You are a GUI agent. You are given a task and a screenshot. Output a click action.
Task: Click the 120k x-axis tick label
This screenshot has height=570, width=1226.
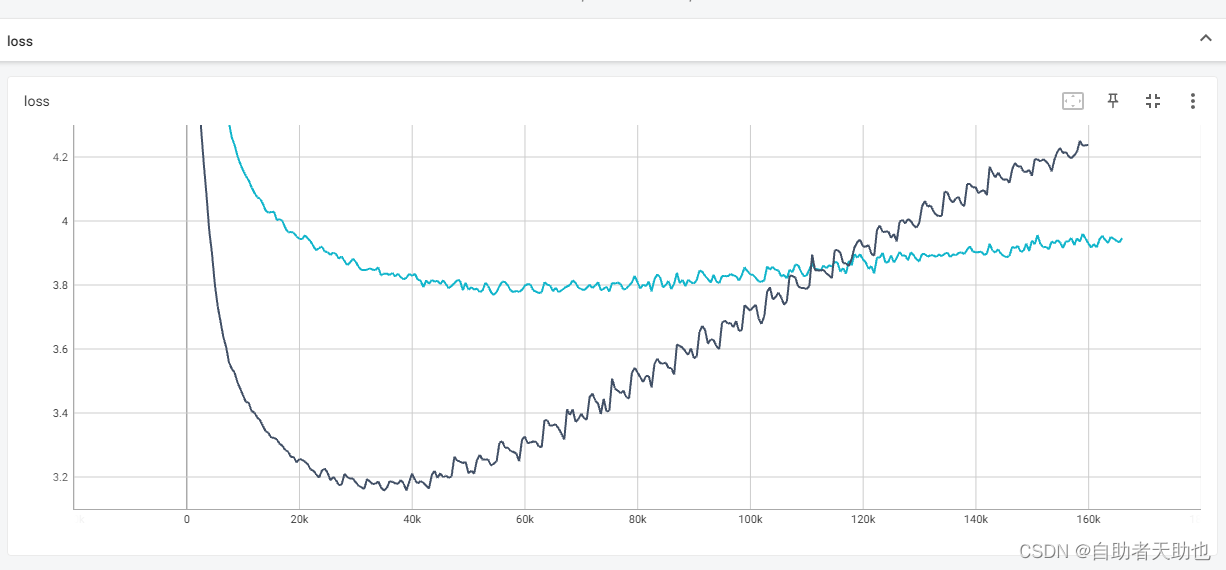coord(863,520)
